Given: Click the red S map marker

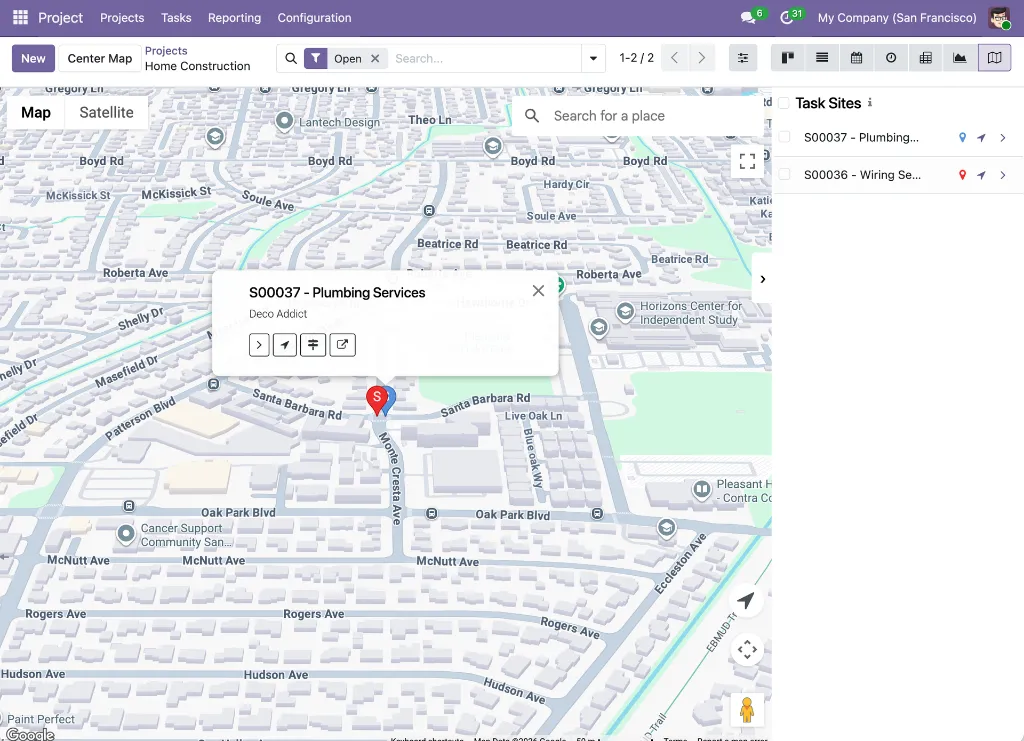Looking at the screenshot, I should [376, 400].
